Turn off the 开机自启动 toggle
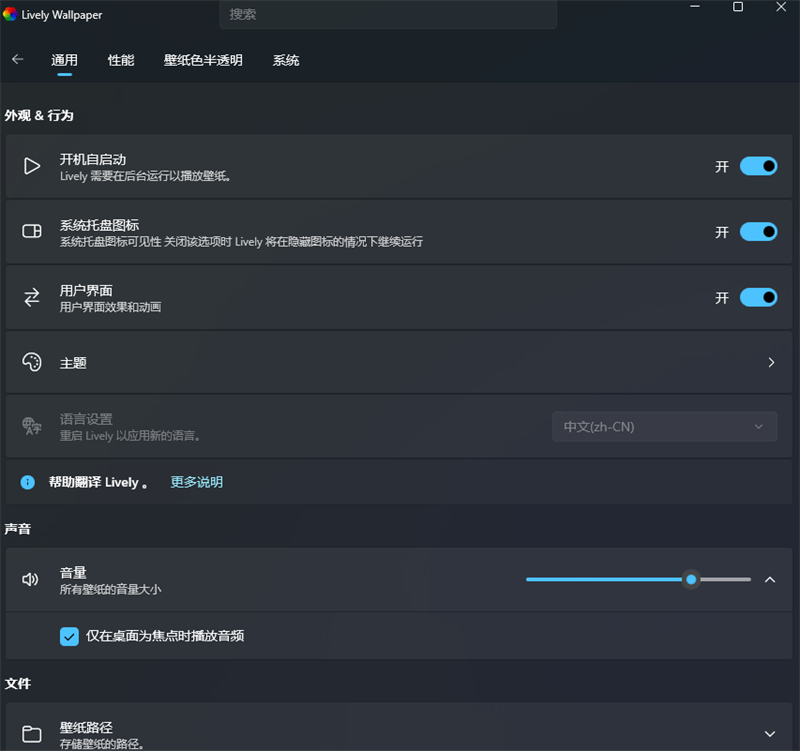 [758, 166]
